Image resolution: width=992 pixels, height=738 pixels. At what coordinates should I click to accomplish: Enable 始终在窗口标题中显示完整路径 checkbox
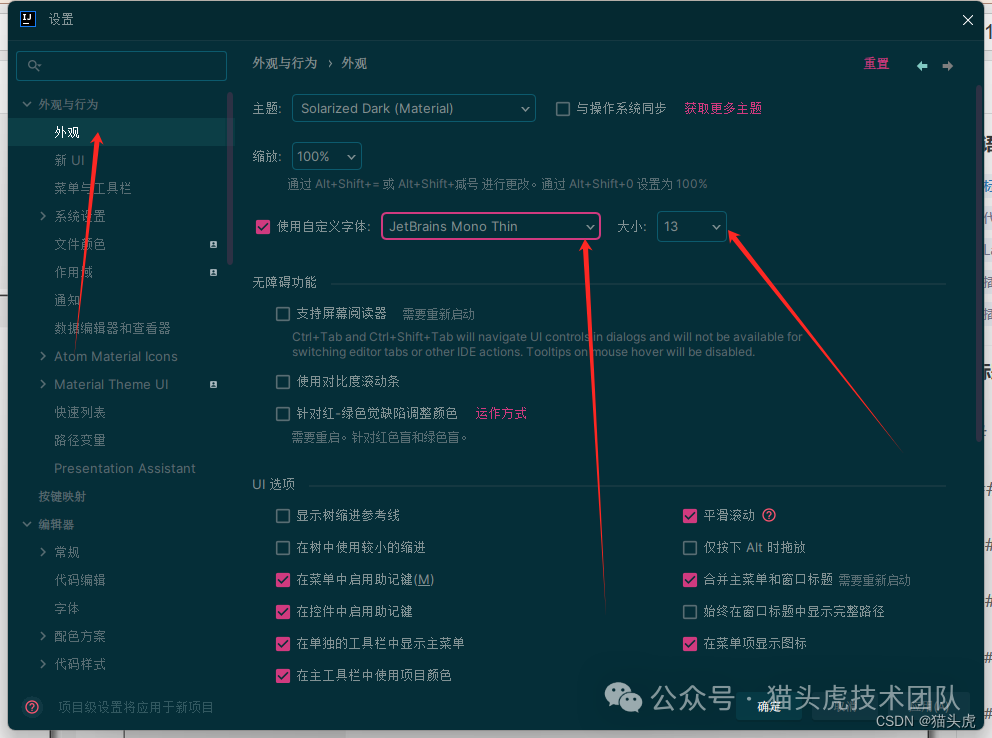[x=690, y=612]
